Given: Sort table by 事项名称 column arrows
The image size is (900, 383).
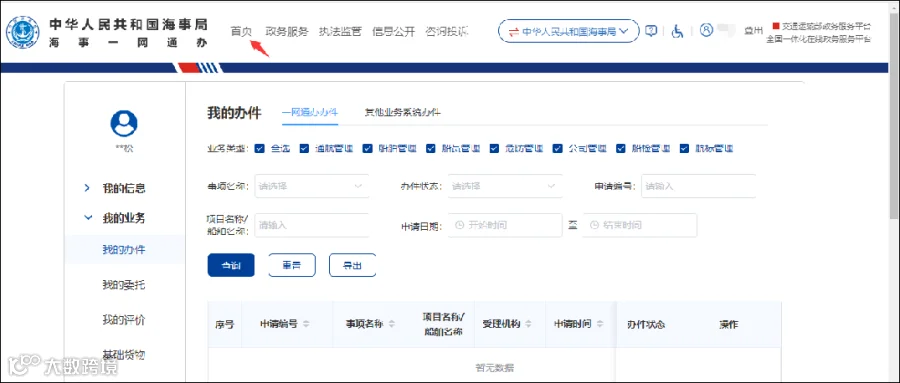Looking at the screenshot, I should pos(391,324).
